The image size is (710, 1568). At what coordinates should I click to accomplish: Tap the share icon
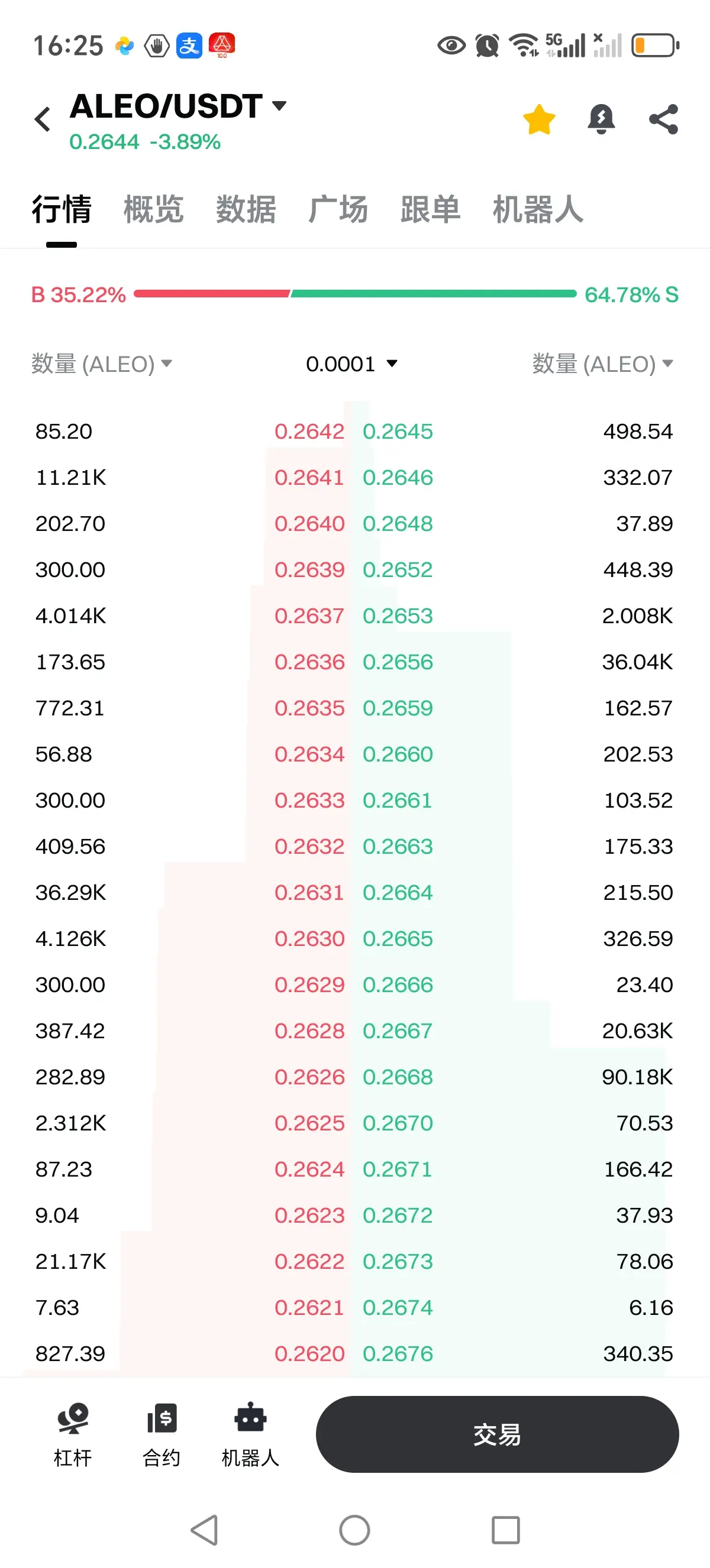point(663,119)
